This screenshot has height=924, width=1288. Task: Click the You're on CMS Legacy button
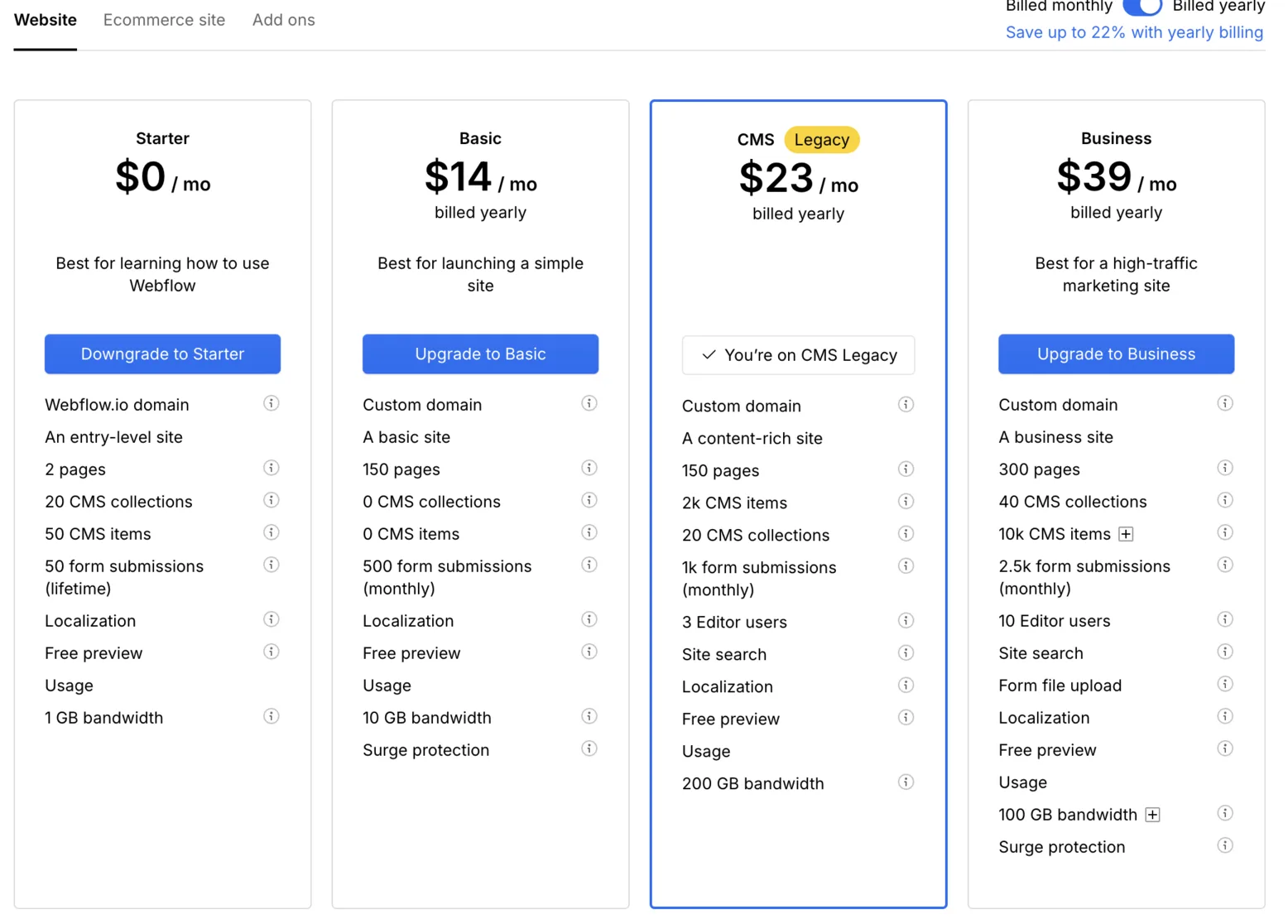(798, 355)
